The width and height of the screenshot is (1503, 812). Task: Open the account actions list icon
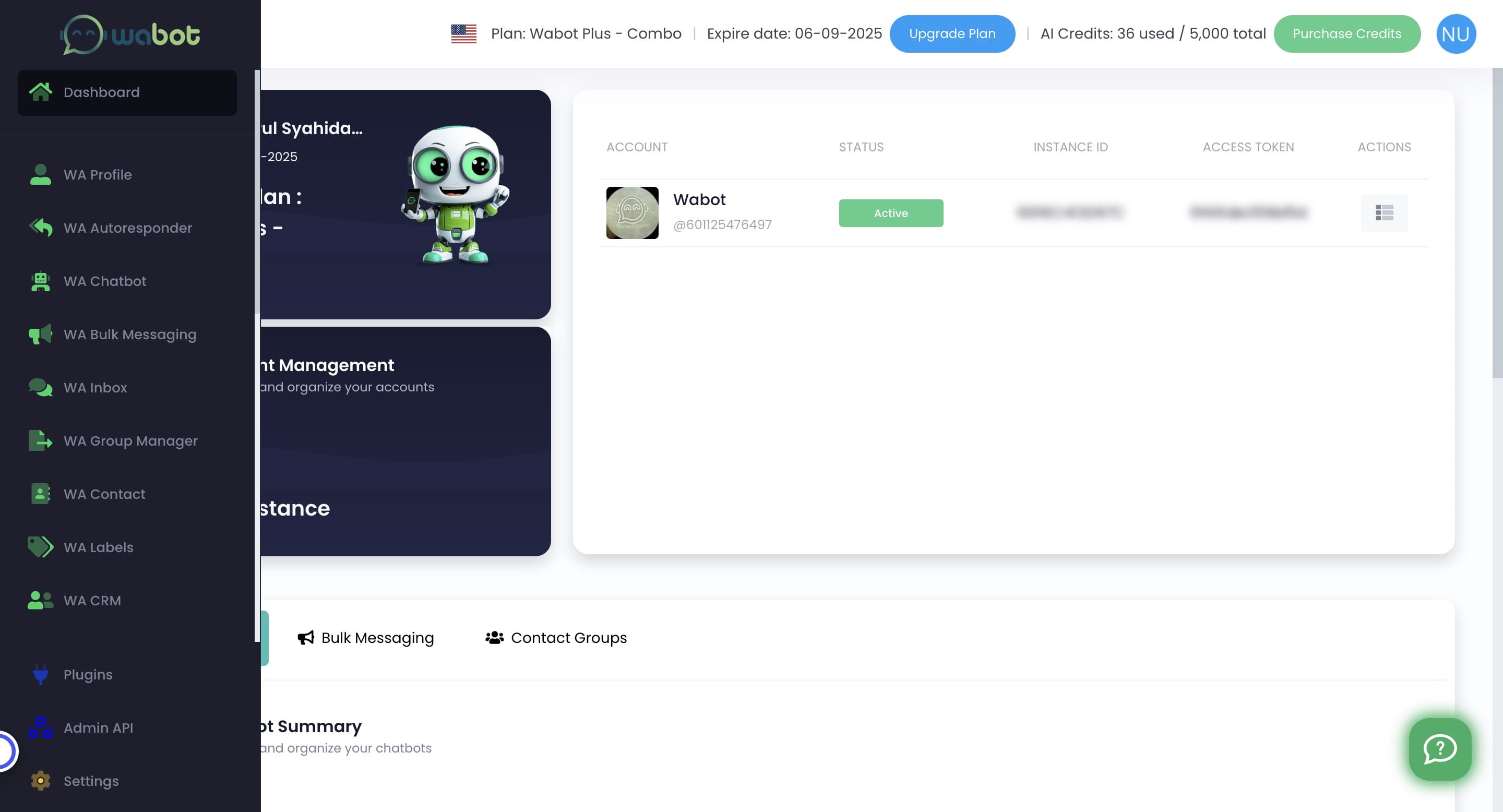coord(1384,213)
